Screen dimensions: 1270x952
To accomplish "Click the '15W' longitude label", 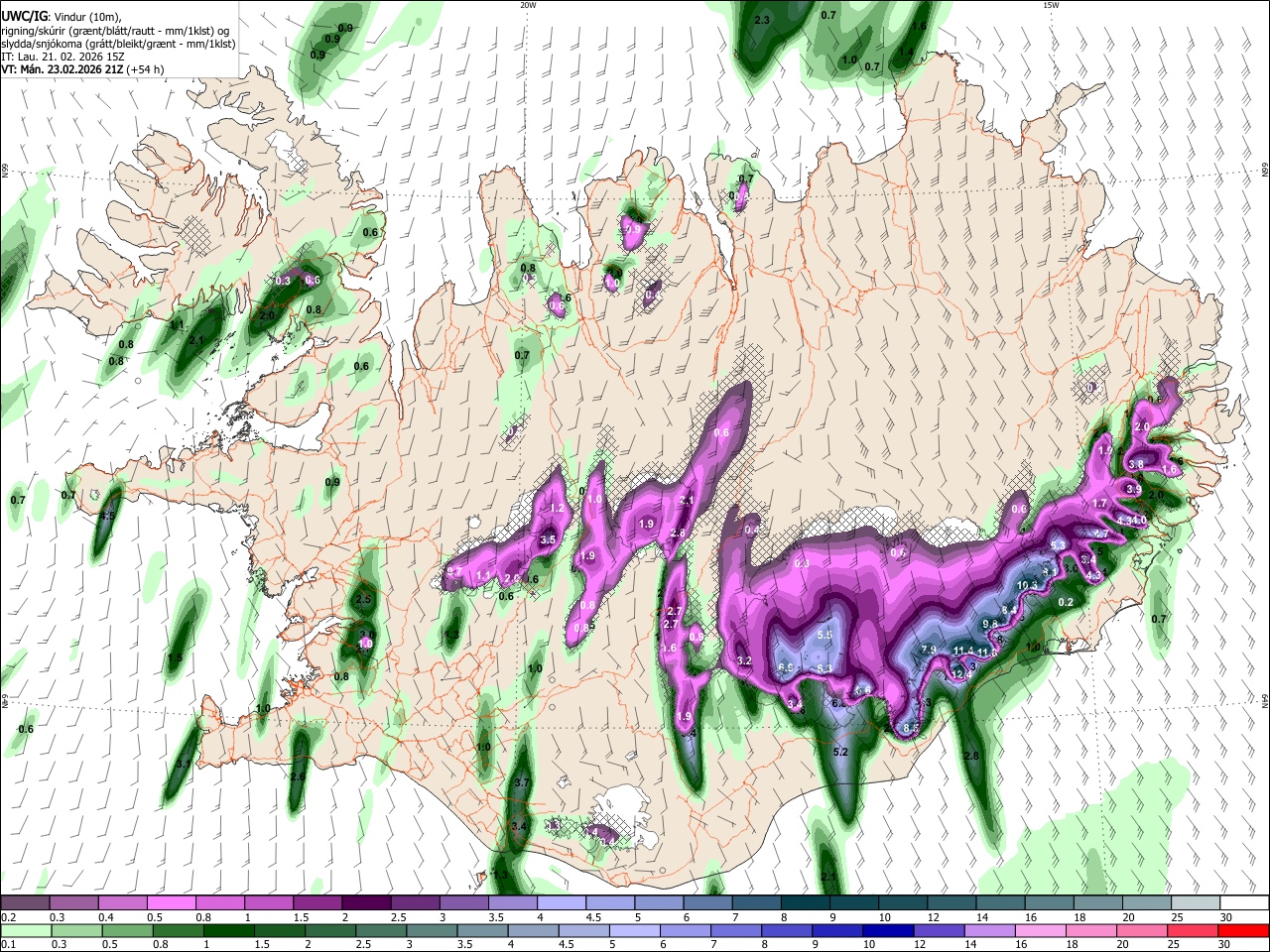I will (x=1051, y=5).
